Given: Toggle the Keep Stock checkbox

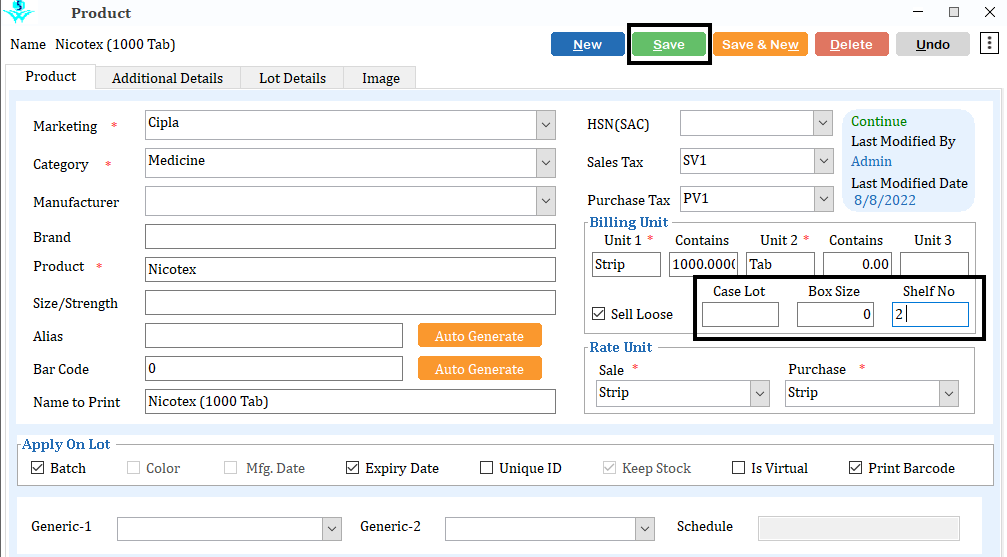Looking at the screenshot, I should [609, 468].
